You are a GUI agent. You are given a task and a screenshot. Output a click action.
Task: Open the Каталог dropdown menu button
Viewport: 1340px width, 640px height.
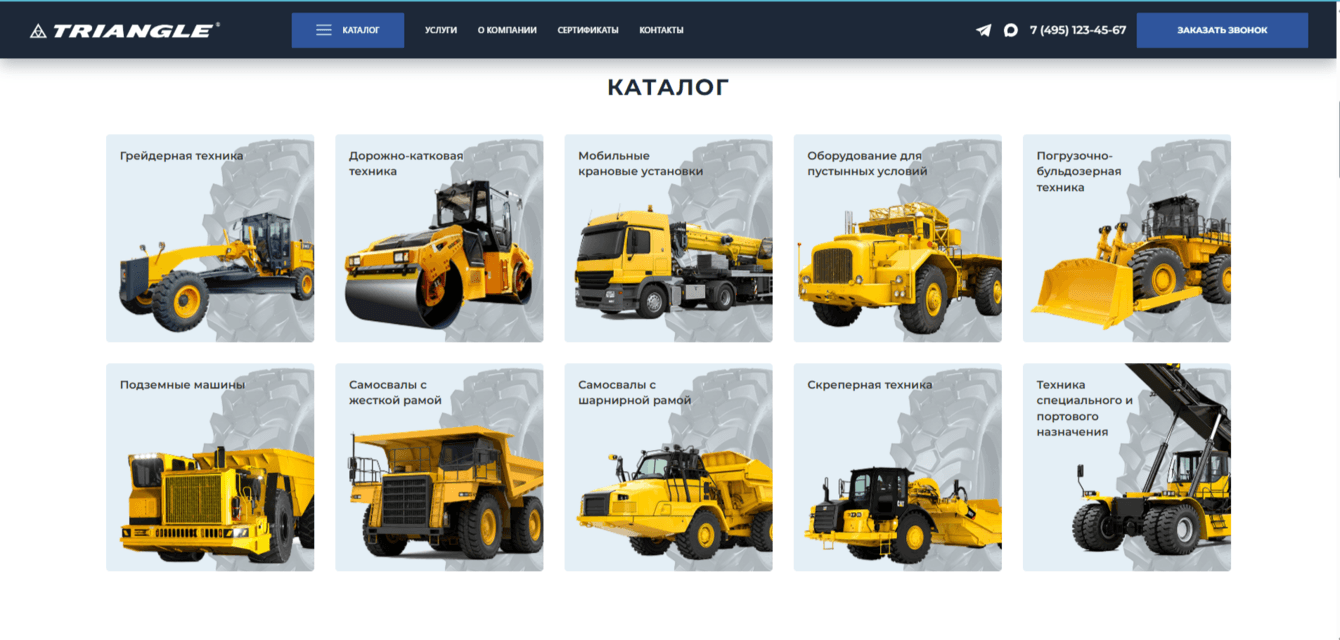point(348,30)
